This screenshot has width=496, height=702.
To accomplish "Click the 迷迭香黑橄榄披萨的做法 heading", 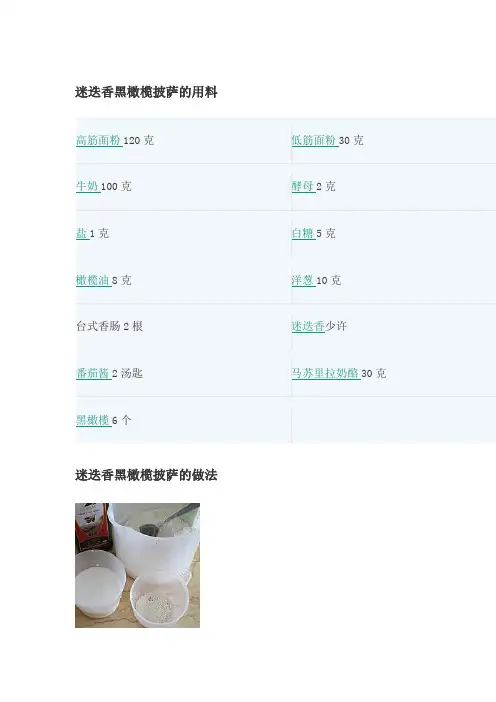I will point(146,475).
